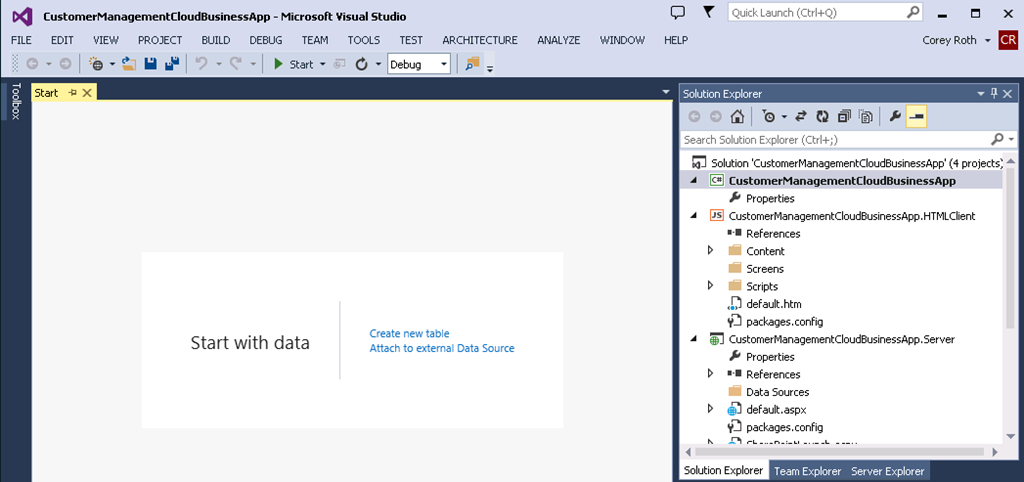Select the Data Sources folder
The height and width of the screenshot is (482, 1024).
[769, 392]
